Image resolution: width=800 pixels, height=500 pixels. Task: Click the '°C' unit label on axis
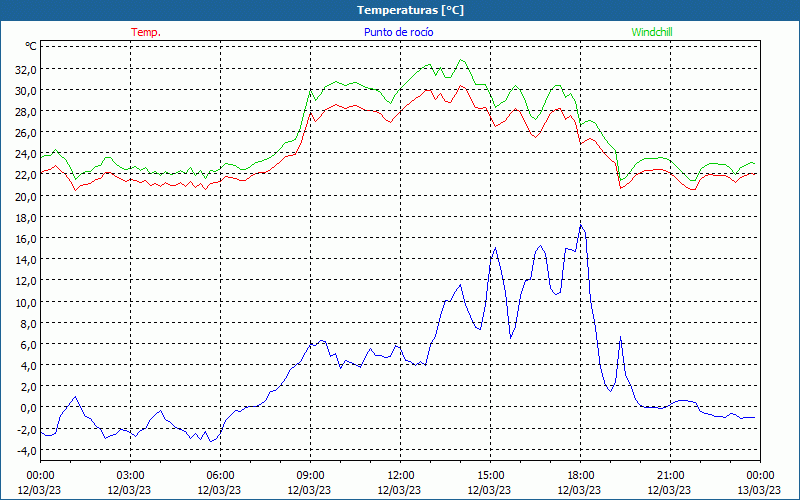click(x=31, y=46)
